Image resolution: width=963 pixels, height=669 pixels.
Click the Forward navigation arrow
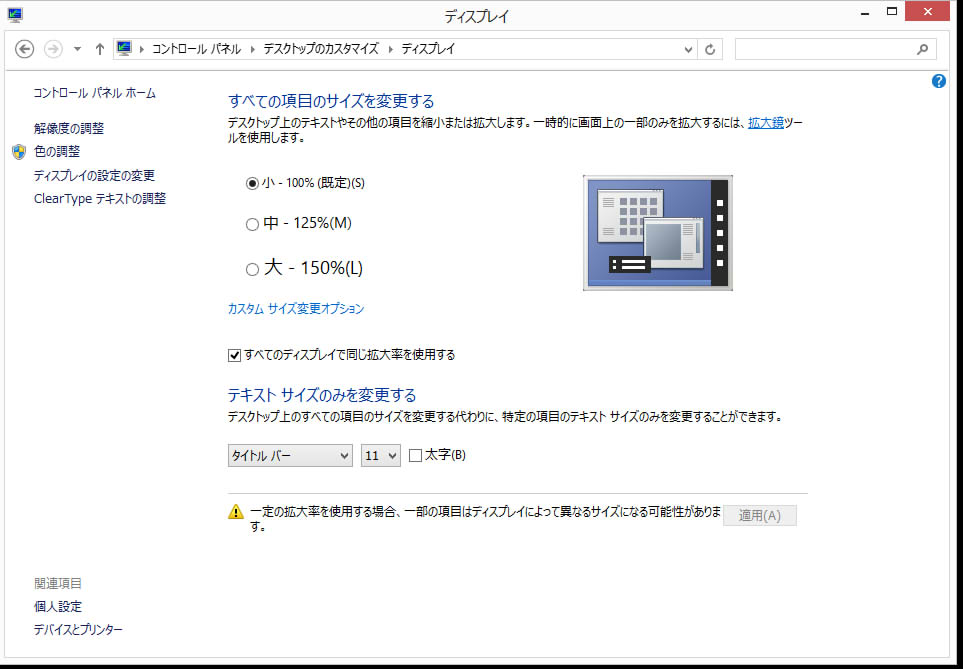pyautogui.click(x=54, y=49)
